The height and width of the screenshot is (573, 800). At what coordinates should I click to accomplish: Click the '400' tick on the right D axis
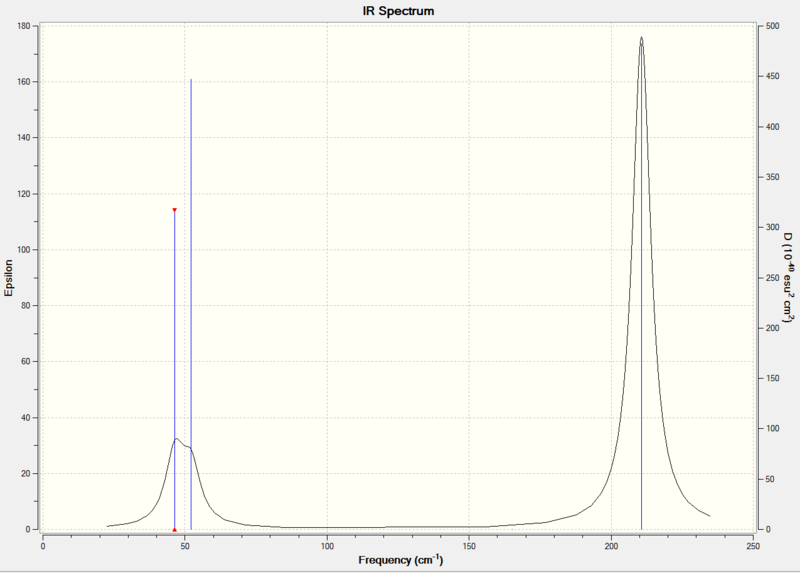[772, 127]
